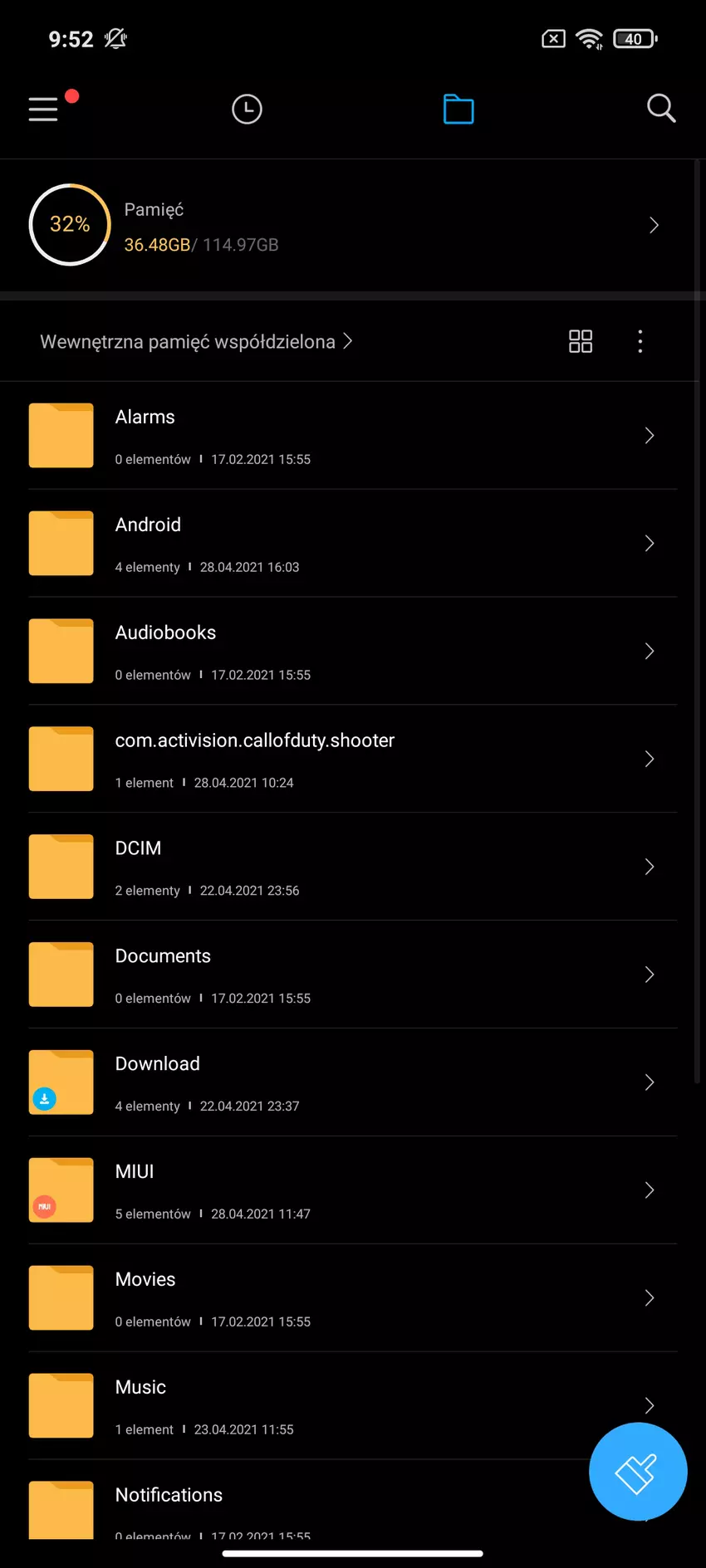Image resolution: width=706 pixels, height=1568 pixels.
Task: Open the three-dot more options menu
Action: pyautogui.click(x=640, y=341)
